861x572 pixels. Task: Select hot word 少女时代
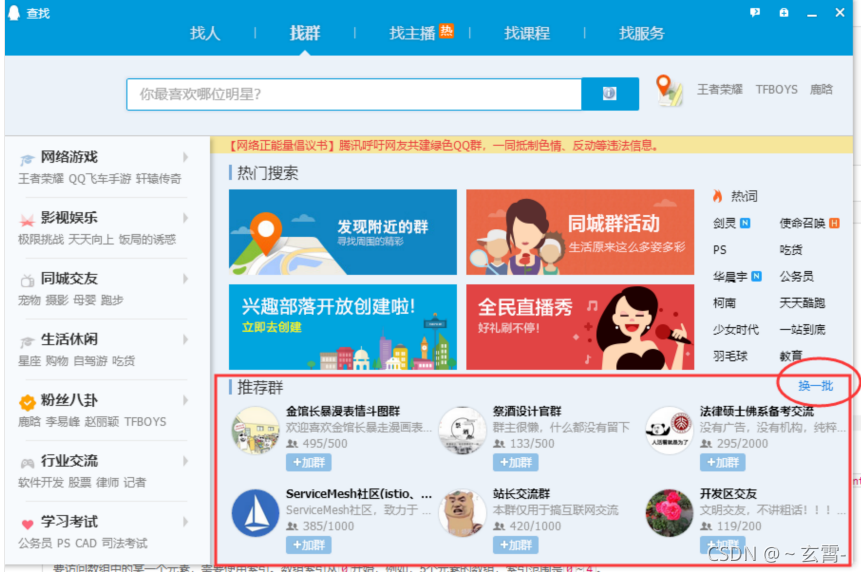[x=736, y=329]
